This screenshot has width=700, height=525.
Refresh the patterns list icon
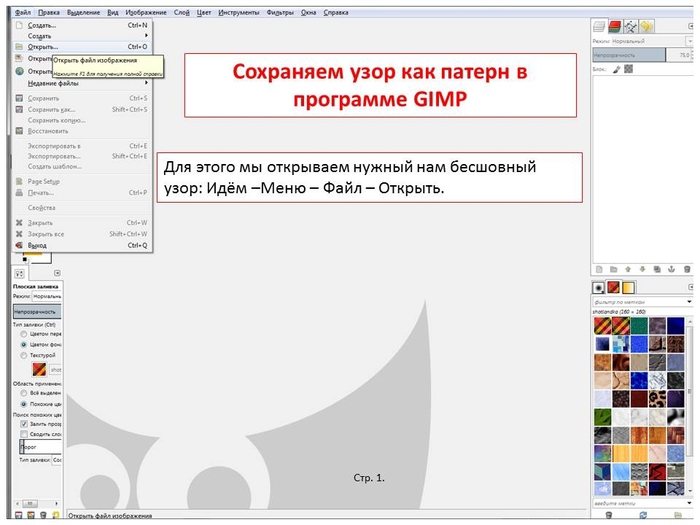point(643,515)
